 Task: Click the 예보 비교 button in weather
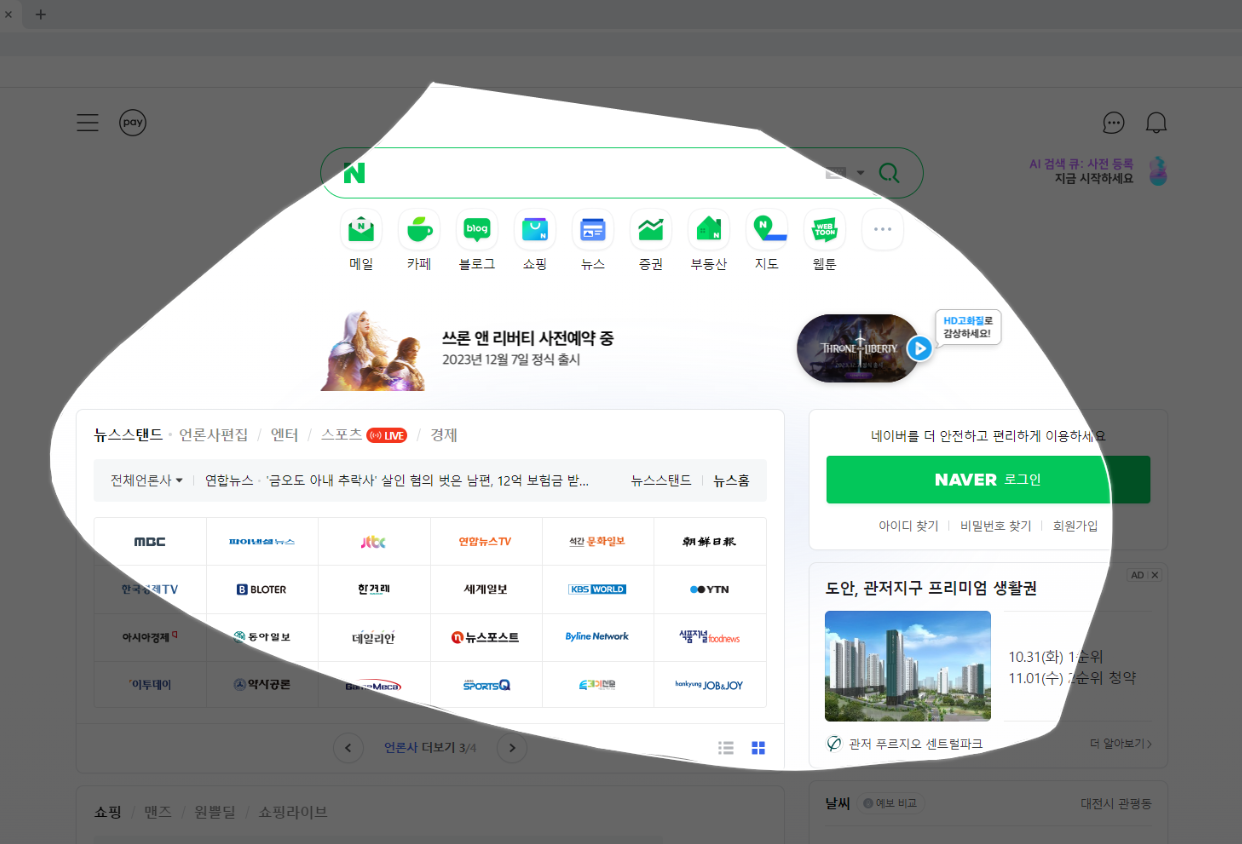[x=893, y=803]
